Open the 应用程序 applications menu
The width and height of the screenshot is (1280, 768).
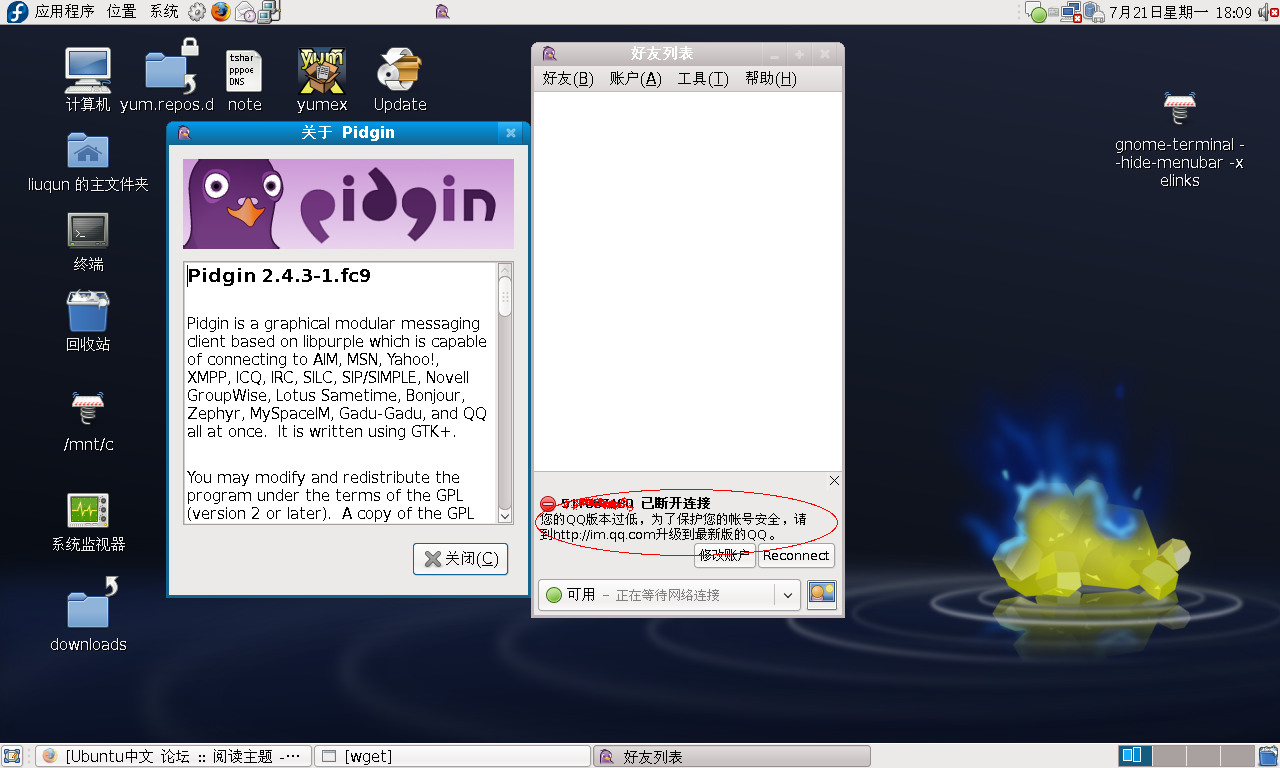pyautogui.click(x=64, y=12)
